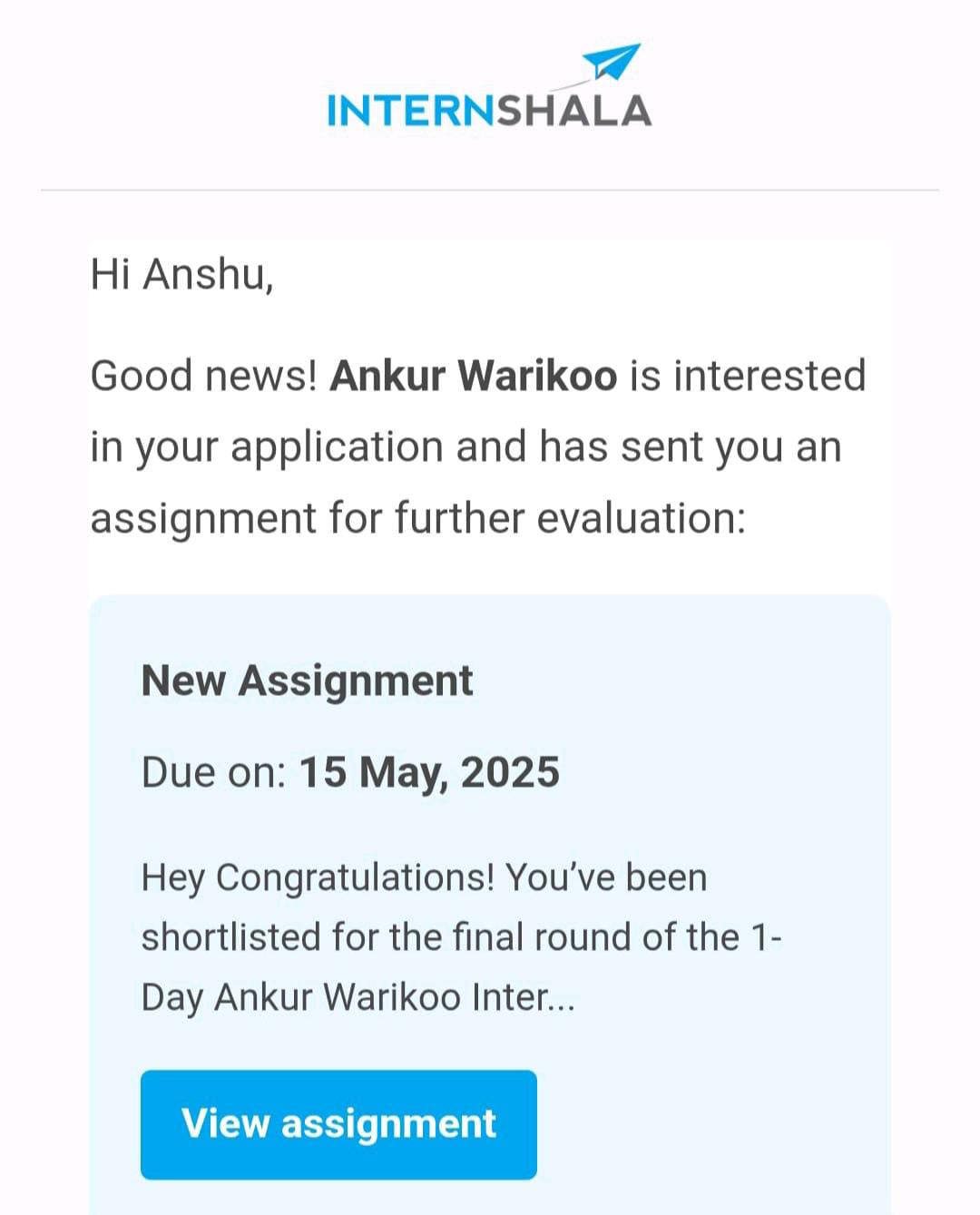This screenshot has width=980, height=1215.
Task: Click the paper plane logo icon
Action: coord(612,62)
